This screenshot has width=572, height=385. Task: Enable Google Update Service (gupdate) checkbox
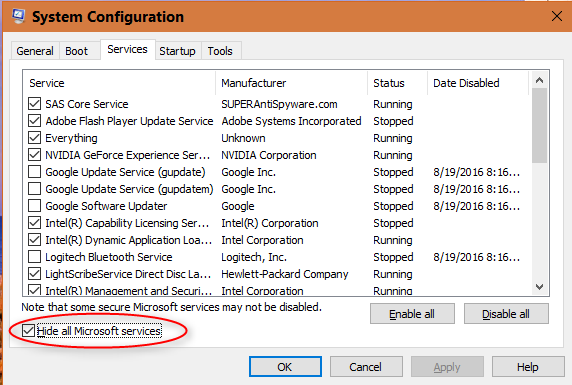[x=34, y=172]
